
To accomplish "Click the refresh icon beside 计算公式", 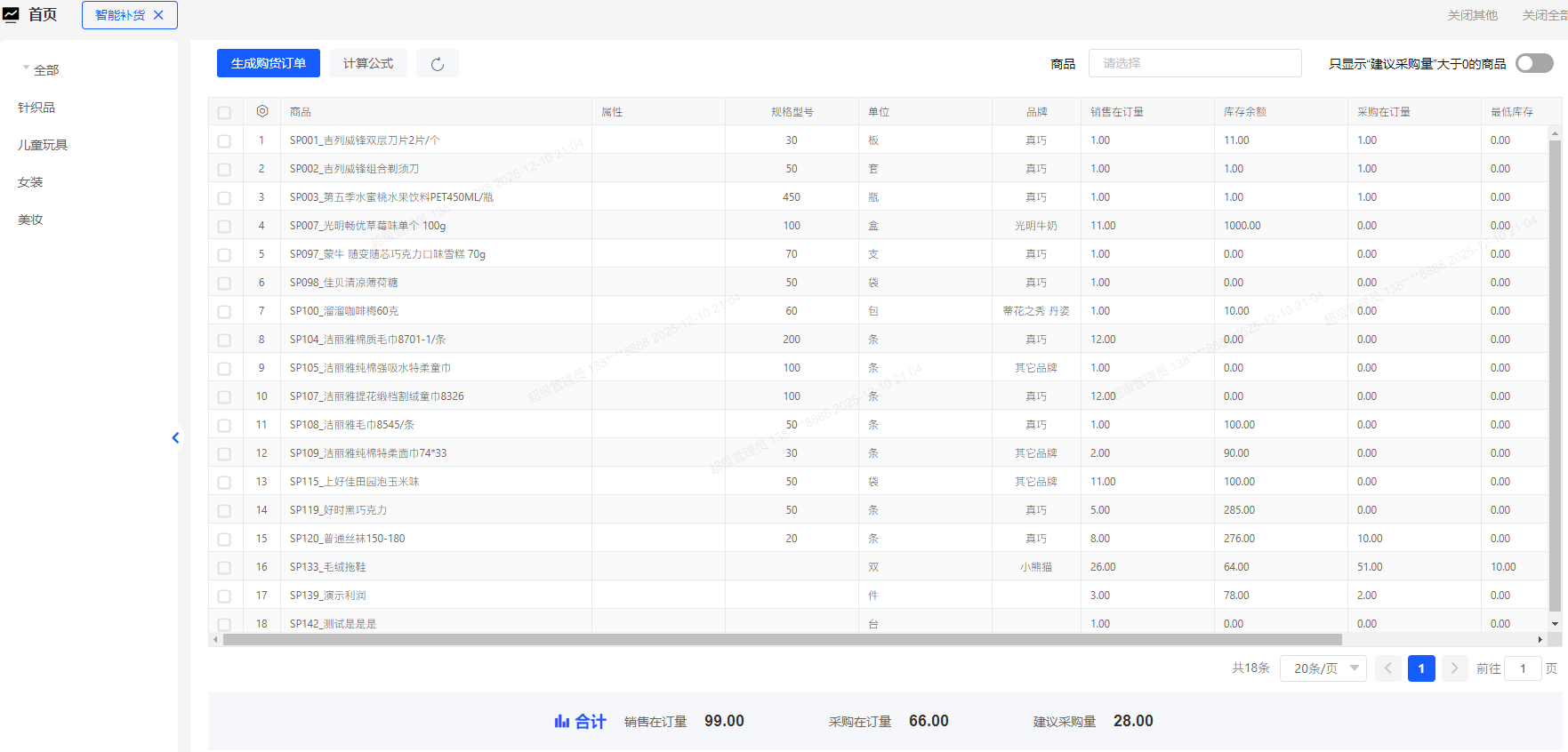I will tap(438, 64).
